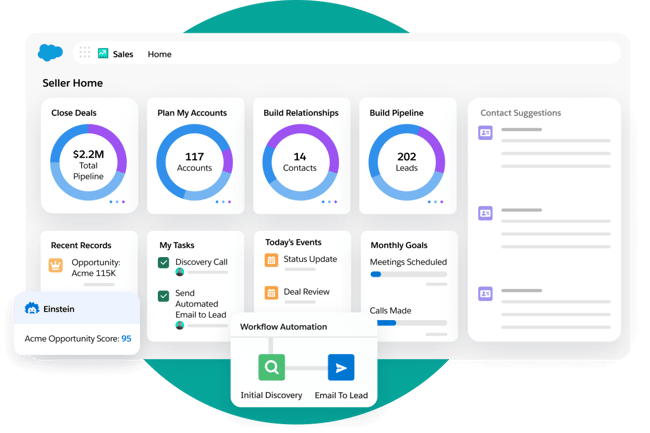Click the legend dots on Build Relationships card

[329, 202]
